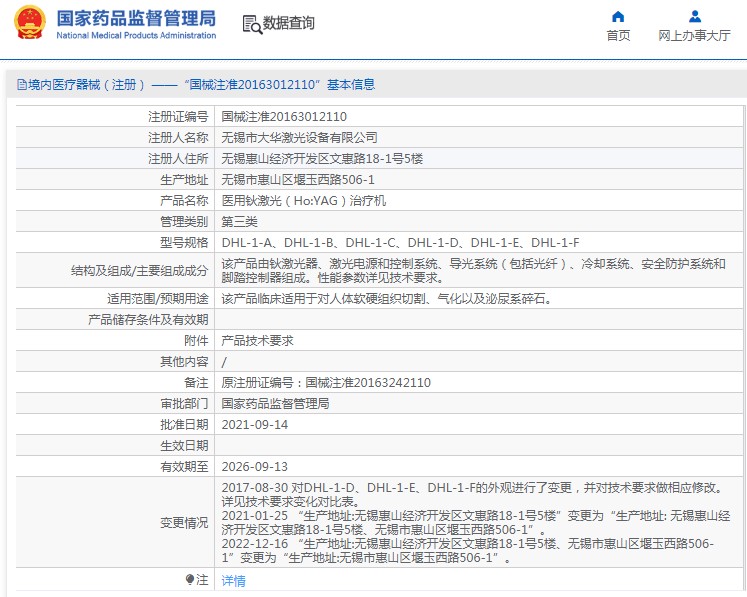747x597 pixels.
Task: Click the 附件 row label
Action: (x=196, y=341)
